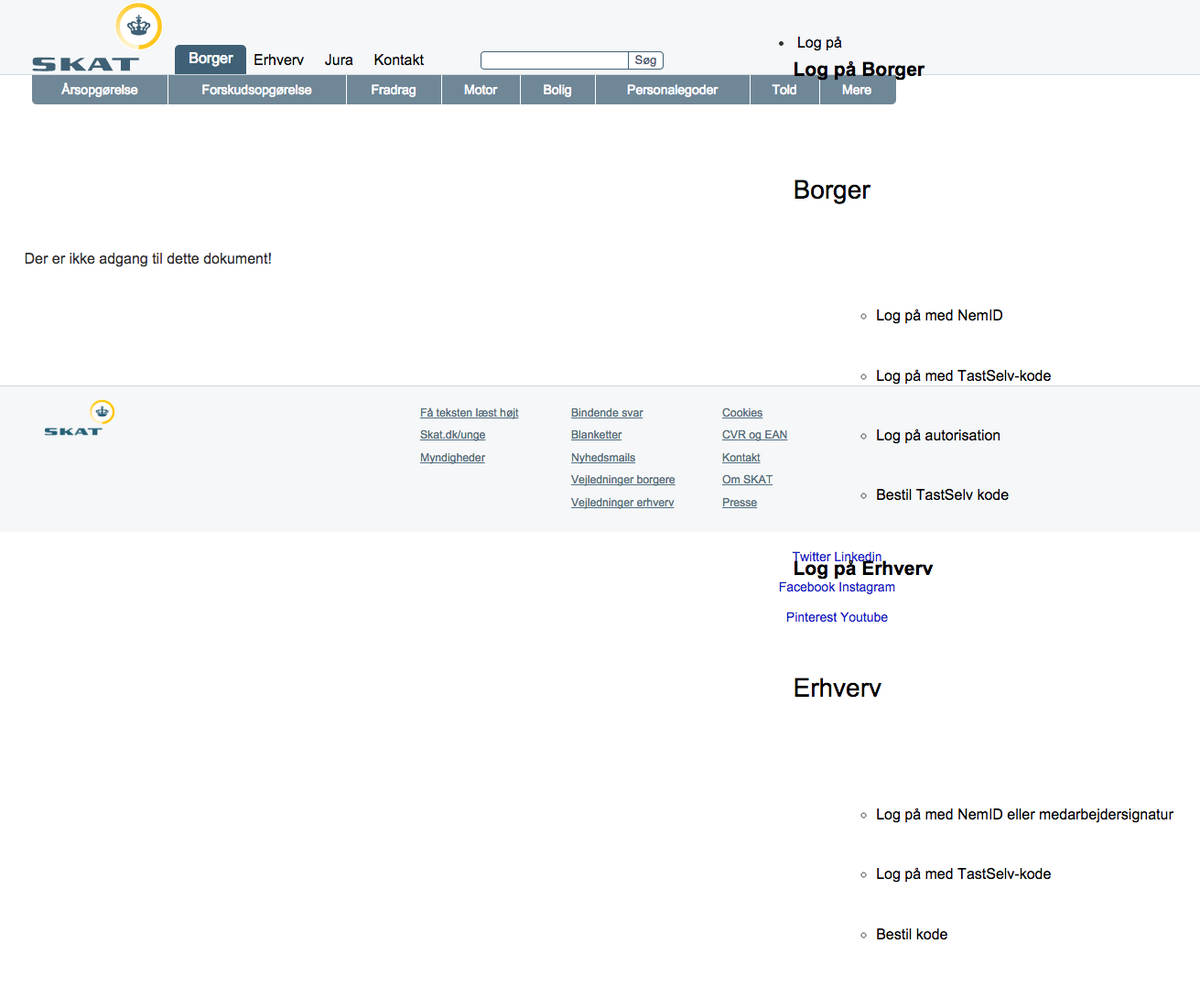Viewport: 1200px width, 998px height.
Task: Select Motor in navigation bar
Action: [481, 90]
